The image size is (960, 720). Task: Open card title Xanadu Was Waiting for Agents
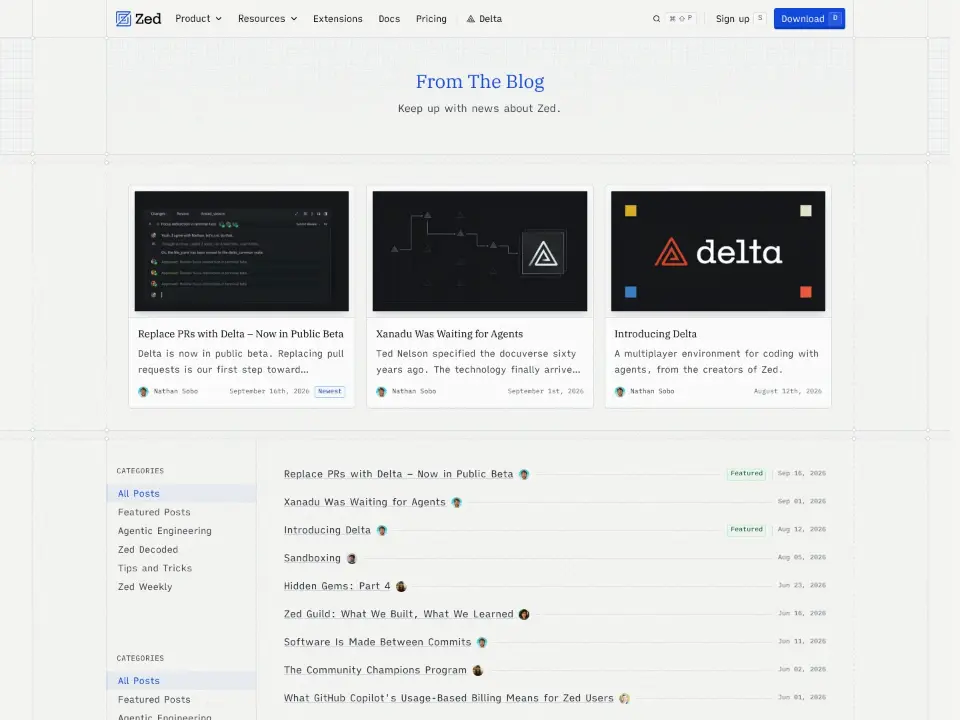pyautogui.click(x=449, y=334)
